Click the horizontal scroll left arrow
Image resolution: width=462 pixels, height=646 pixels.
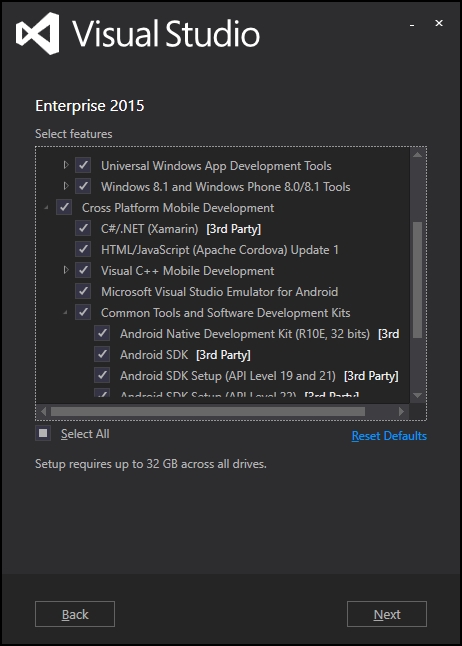coord(44,411)
